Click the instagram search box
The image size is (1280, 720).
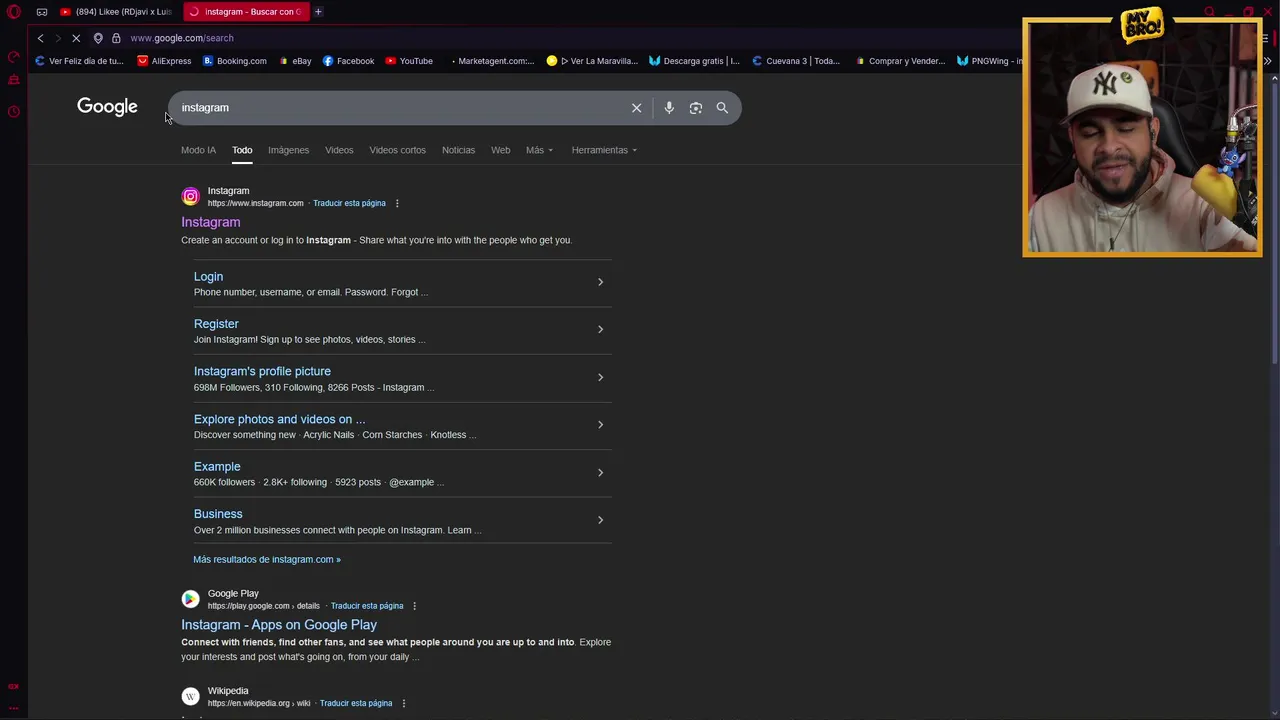[x=400, y=108]
